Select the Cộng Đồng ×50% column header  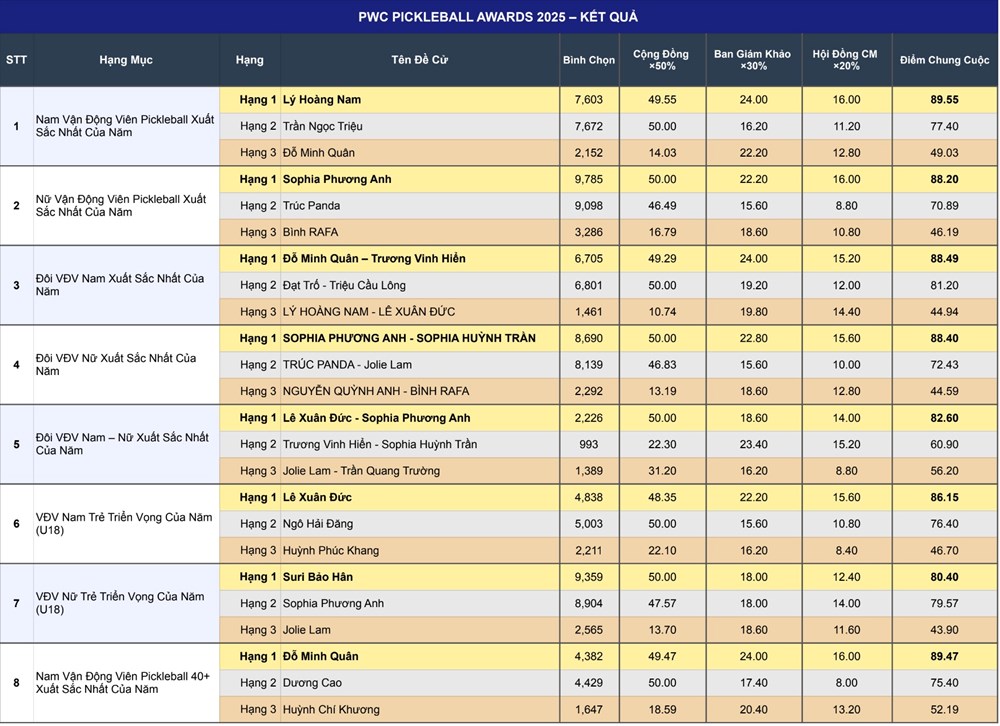(x=662, y=60)
